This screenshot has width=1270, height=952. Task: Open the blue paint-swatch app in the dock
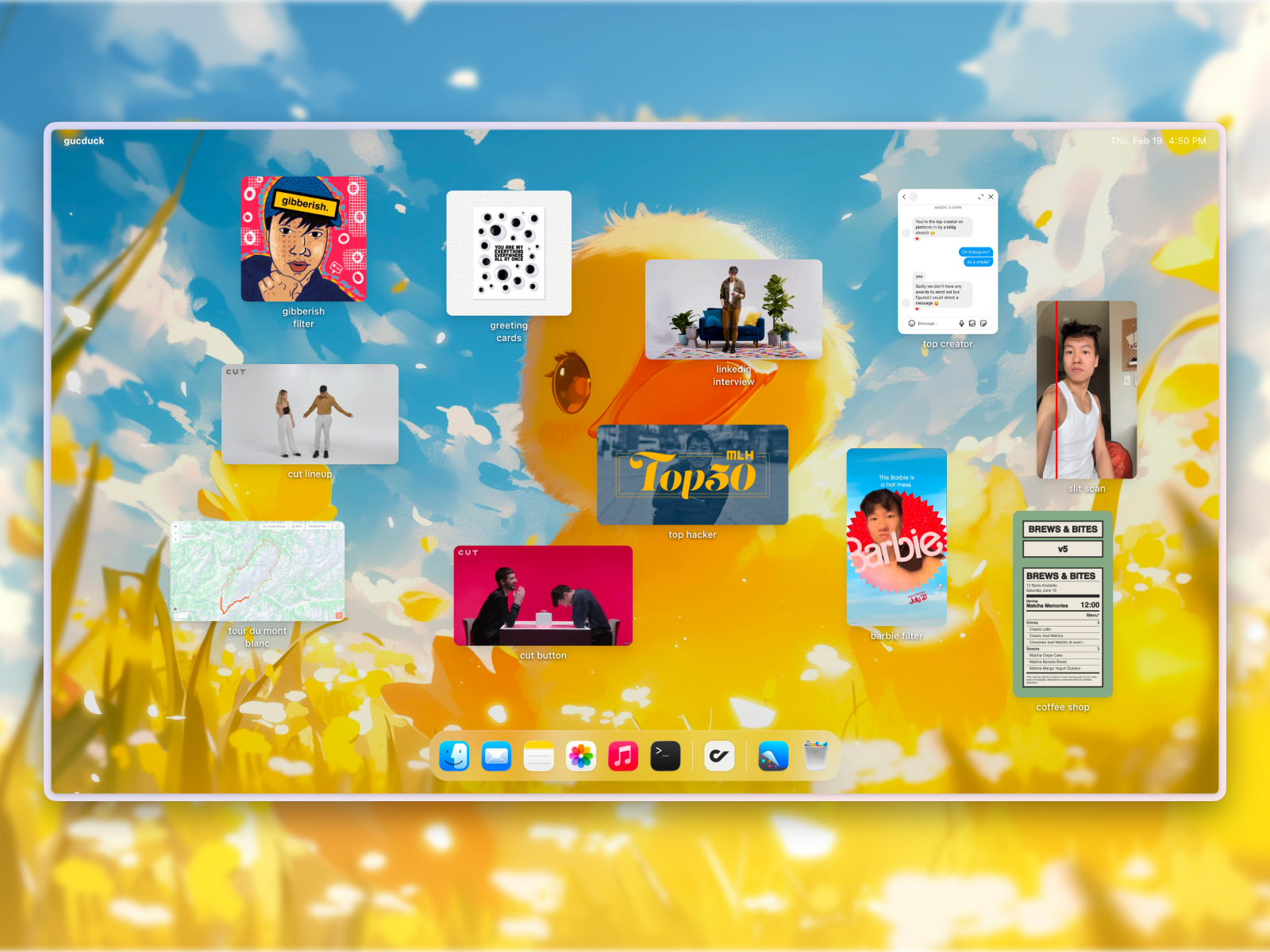pos(773,756)
